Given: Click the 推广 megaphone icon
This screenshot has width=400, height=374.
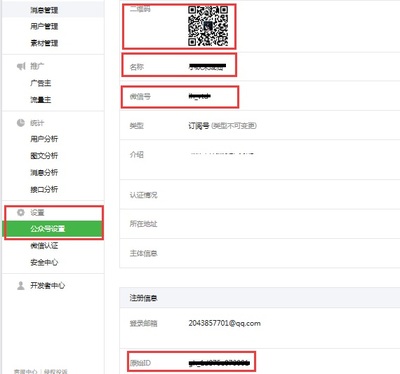Looking at the screenshot, I should point(21,66).
